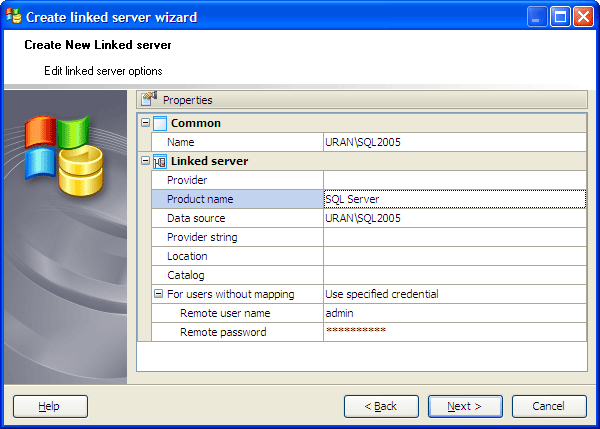
Task: Maximize the wizard window
Action: [x=560, y=17]
